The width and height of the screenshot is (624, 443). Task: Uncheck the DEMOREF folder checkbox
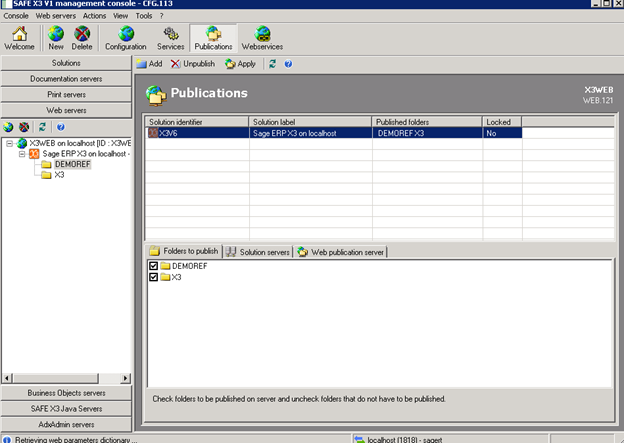(x=153, y=266)
